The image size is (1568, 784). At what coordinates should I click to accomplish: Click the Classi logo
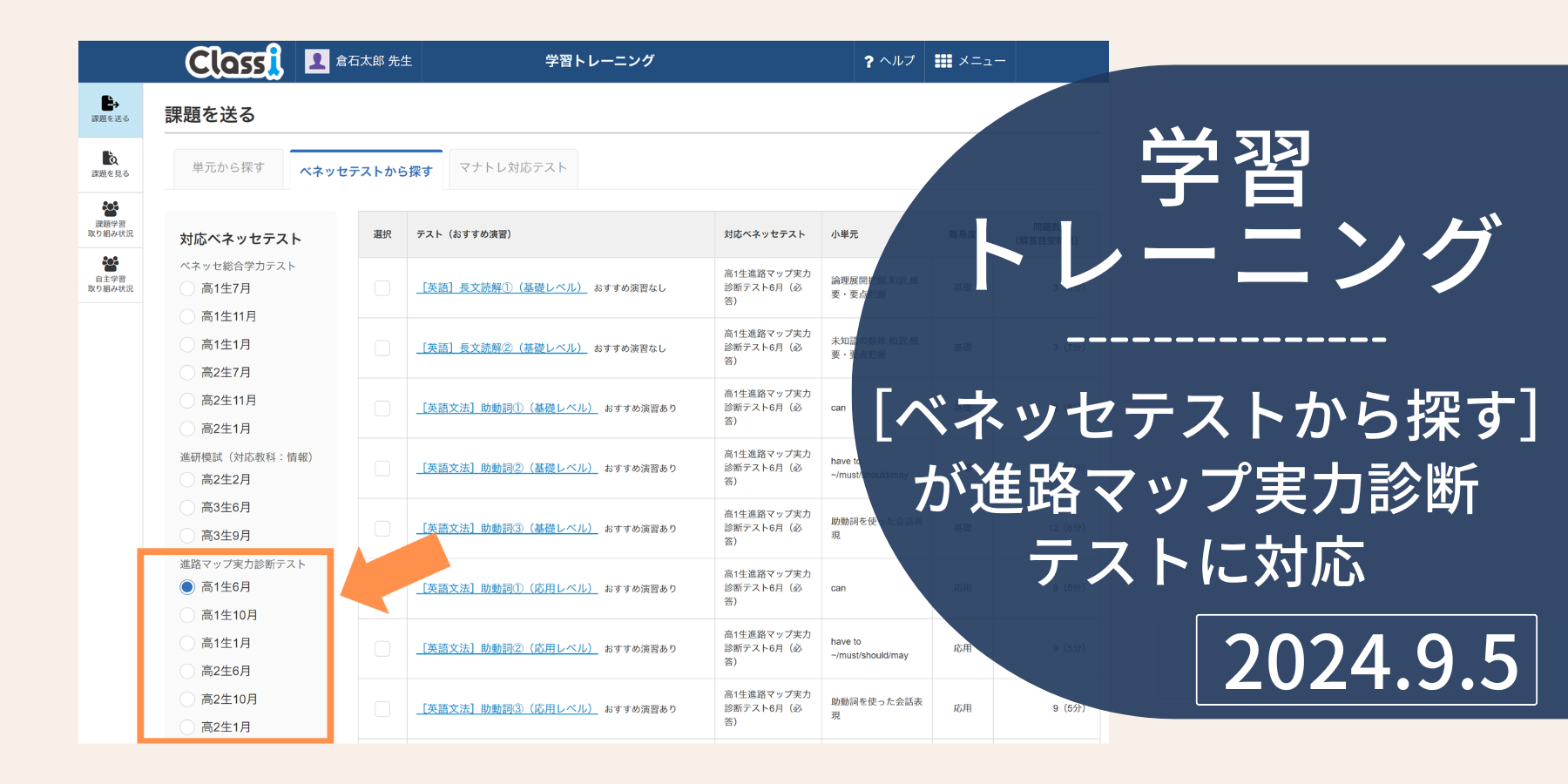click(234, 62)
